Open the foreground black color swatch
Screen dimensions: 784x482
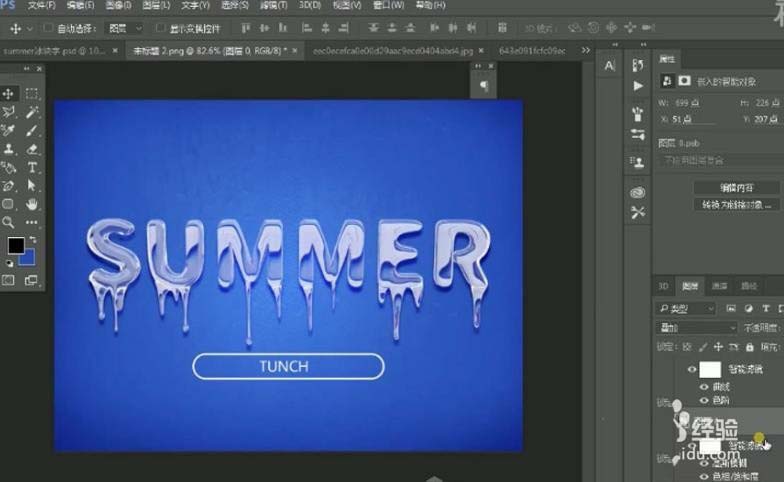(x=16, y=246)
